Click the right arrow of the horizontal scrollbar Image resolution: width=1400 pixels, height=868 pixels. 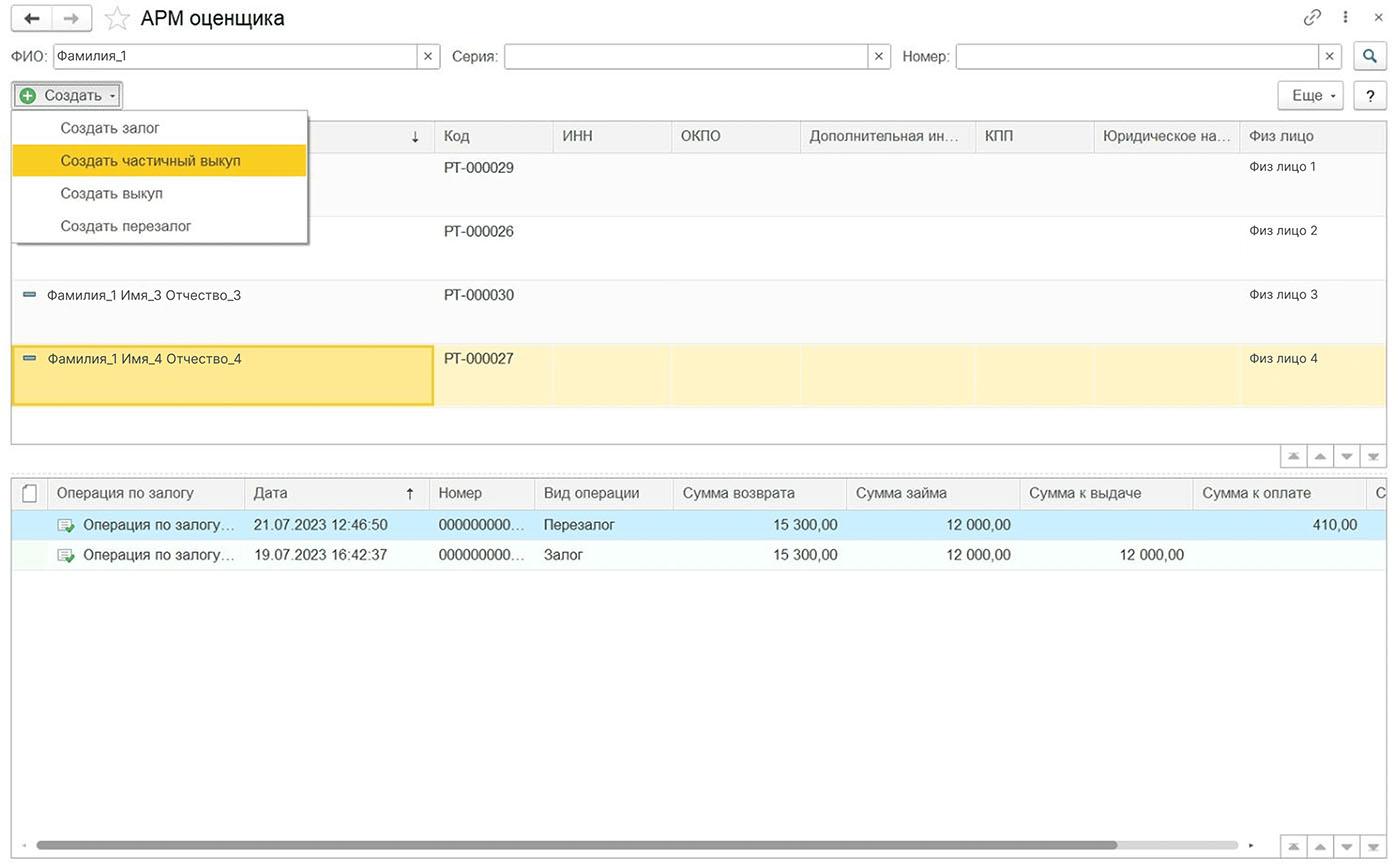tap(1251, 845)
